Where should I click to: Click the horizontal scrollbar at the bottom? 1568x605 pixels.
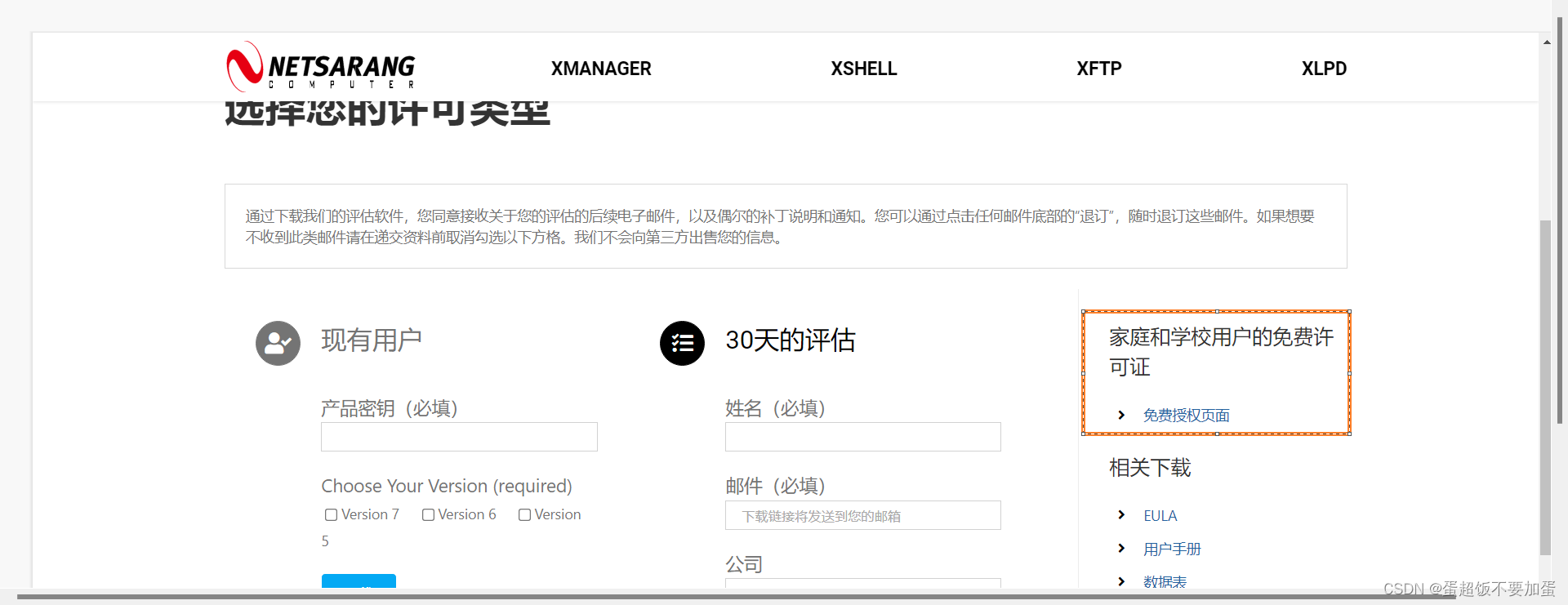coord(735,597)
